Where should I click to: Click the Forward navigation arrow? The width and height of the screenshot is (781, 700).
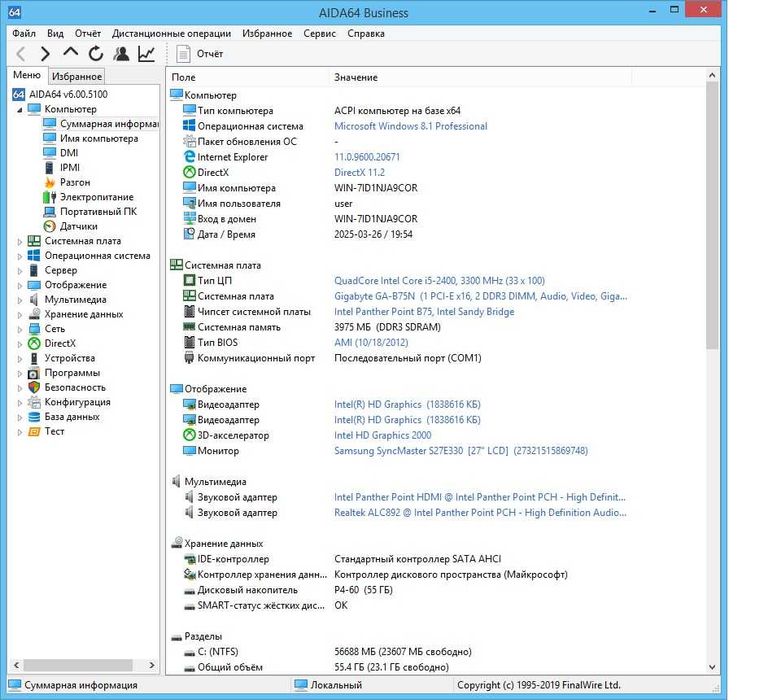point(45,54)
